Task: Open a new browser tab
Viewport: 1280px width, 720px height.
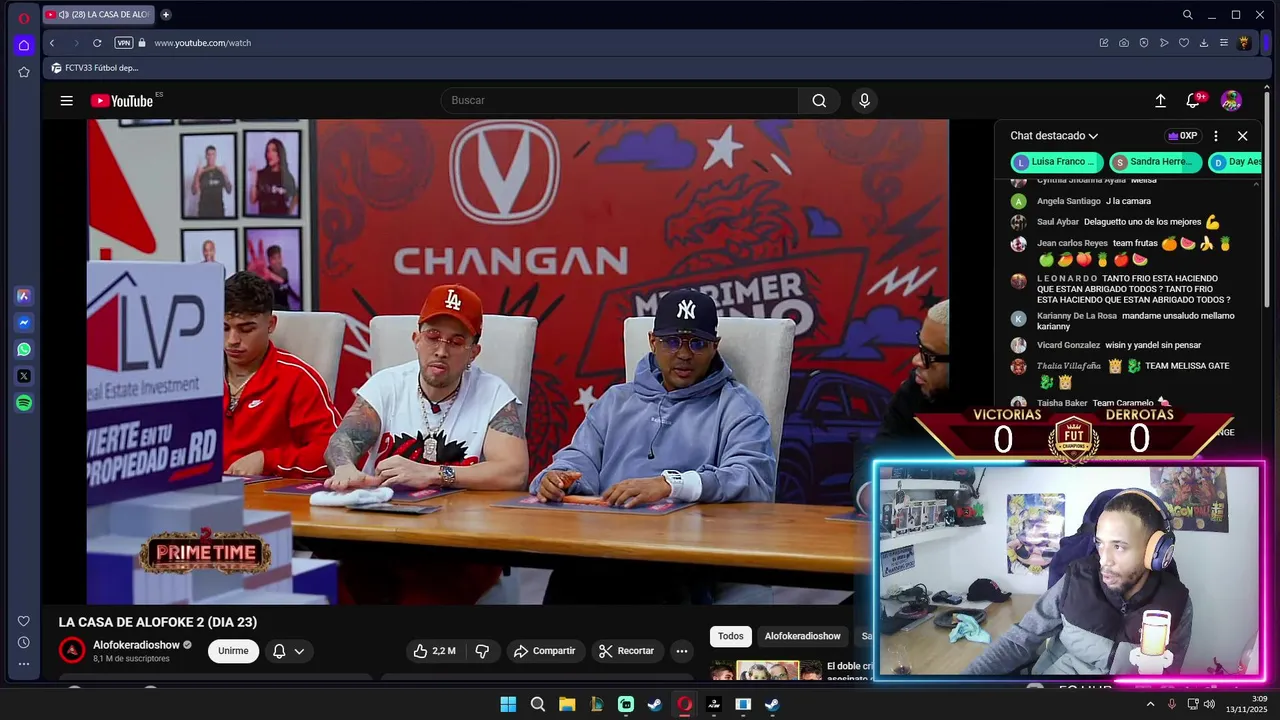Action: (x=166, y=15)
